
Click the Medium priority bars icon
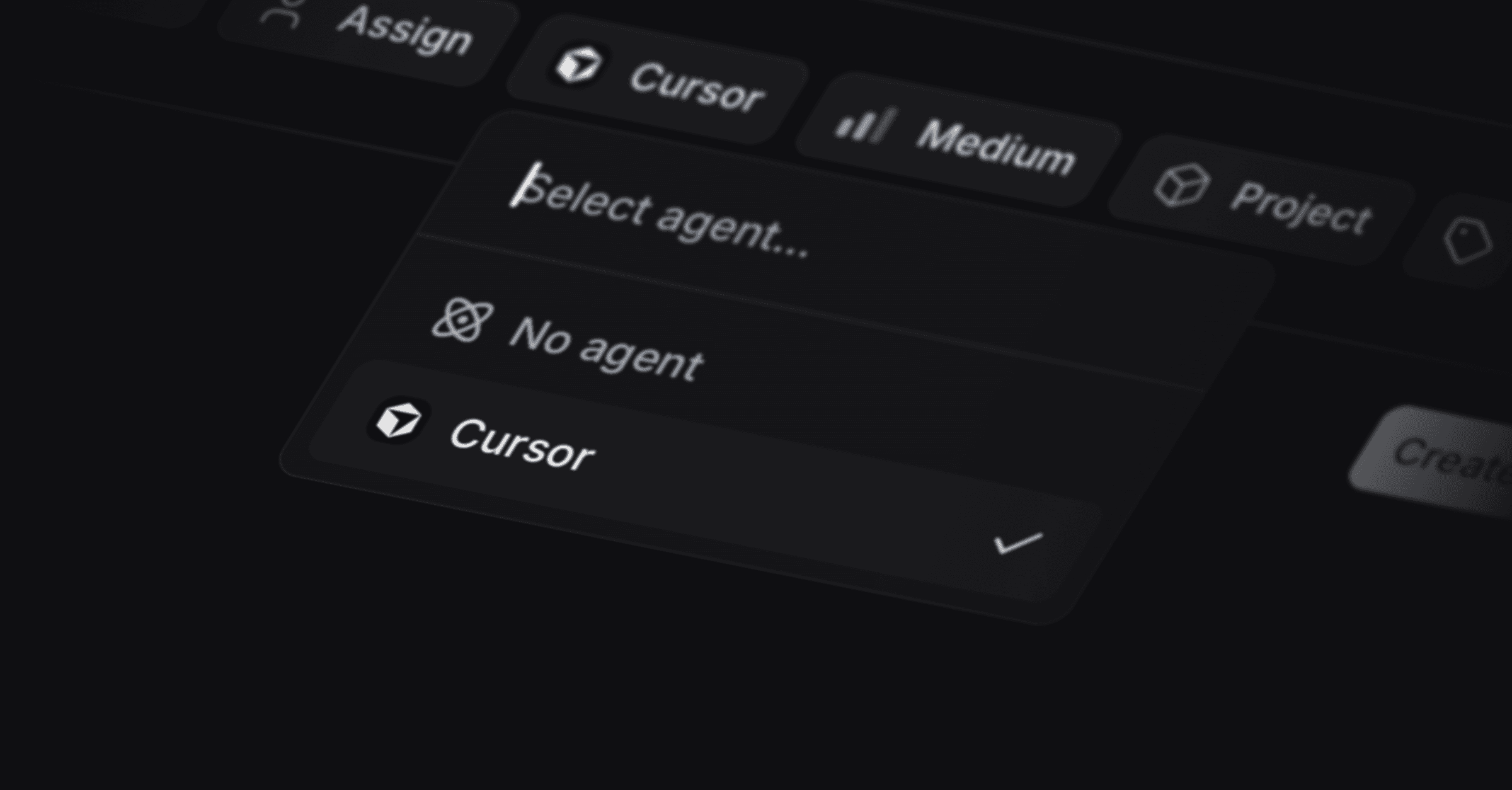tap(866, 125)
